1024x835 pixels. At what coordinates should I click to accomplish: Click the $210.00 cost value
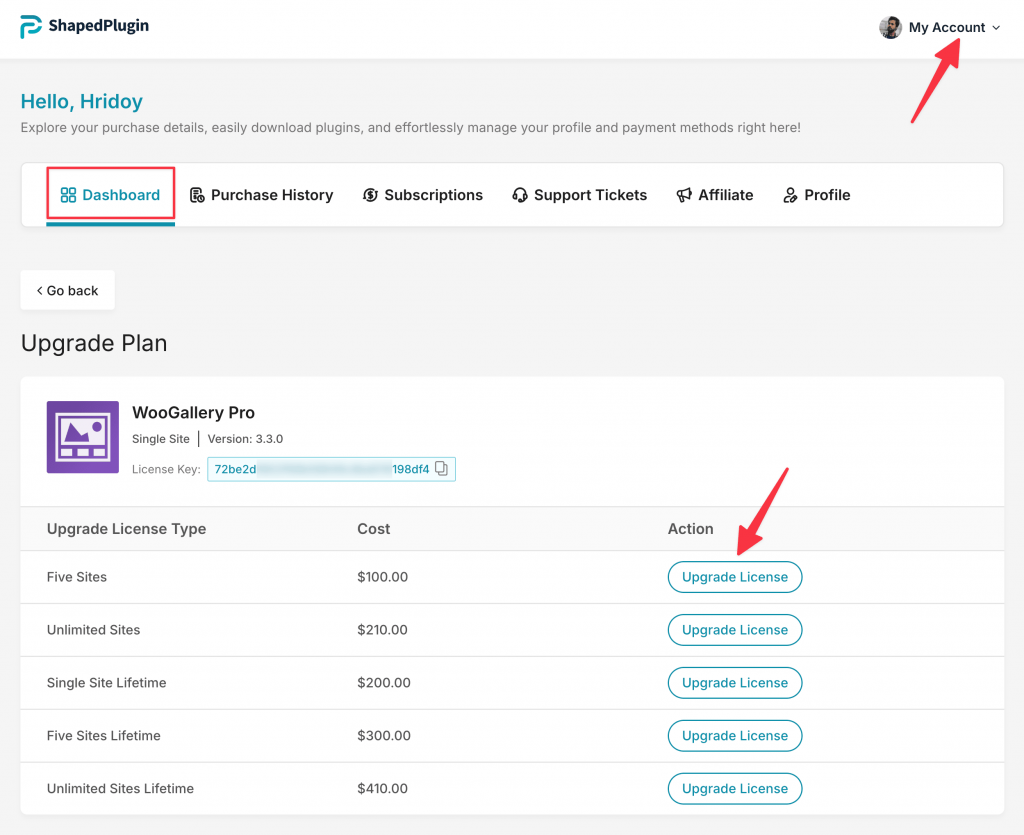coord(383,630)
